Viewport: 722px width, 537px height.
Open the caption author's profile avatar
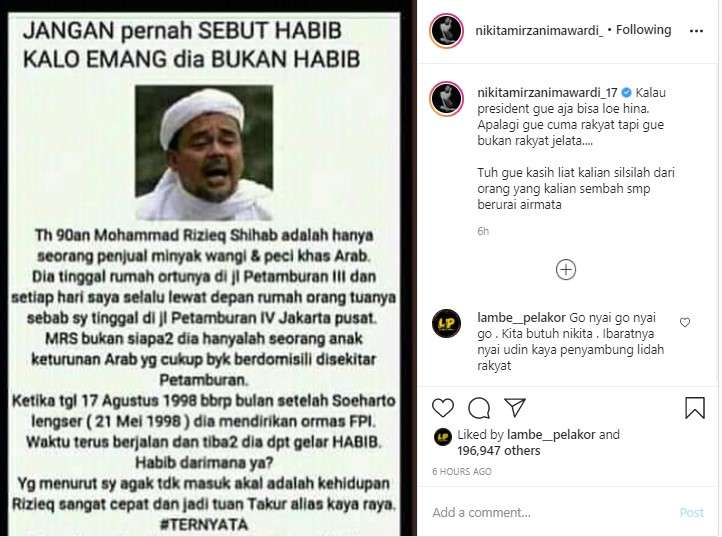coord(446,98)
